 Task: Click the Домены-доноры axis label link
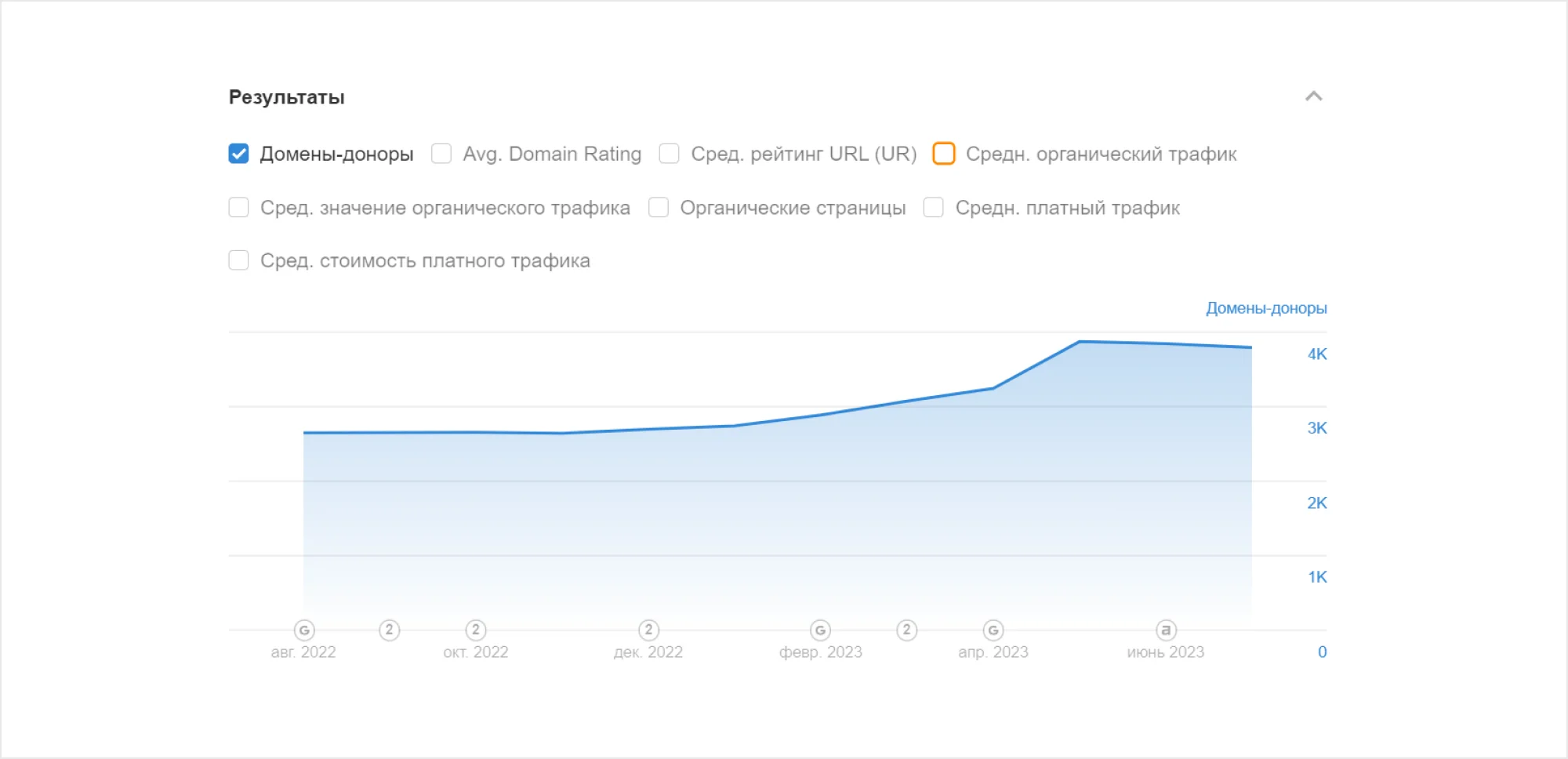click(1266, 308)
